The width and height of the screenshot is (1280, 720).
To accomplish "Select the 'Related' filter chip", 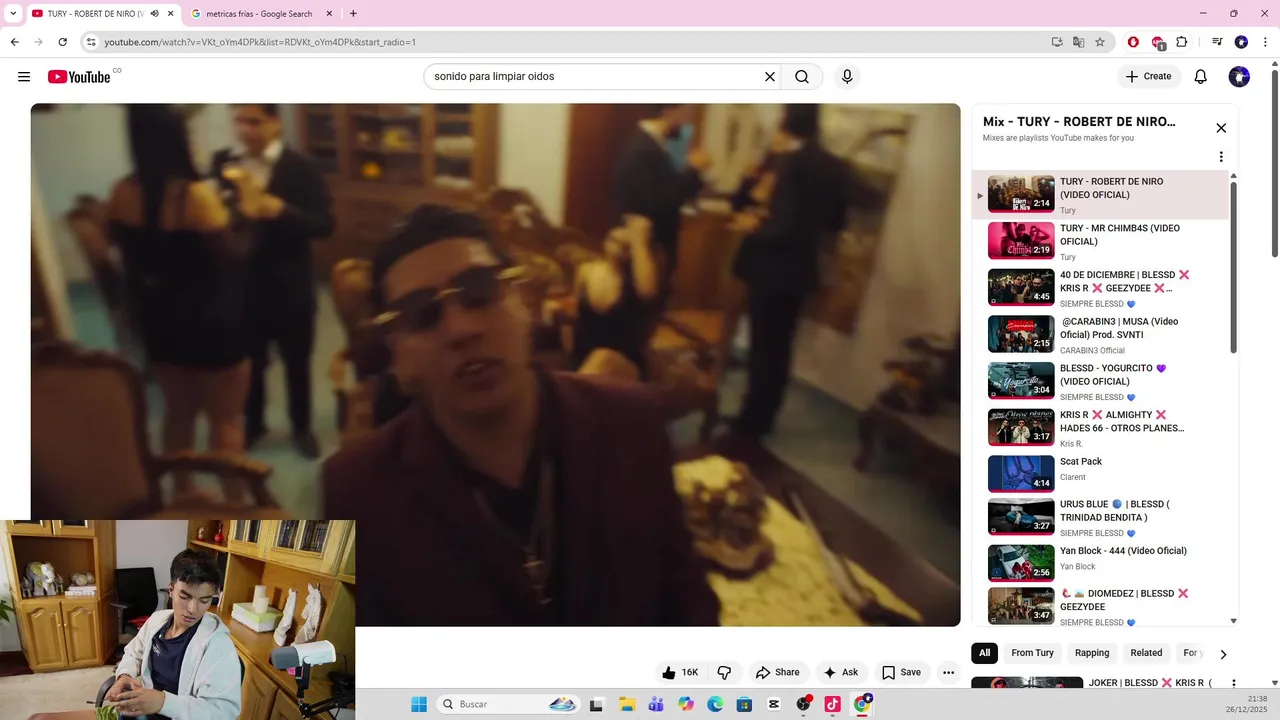I will pyautogui.click(x=1146, y=653).
